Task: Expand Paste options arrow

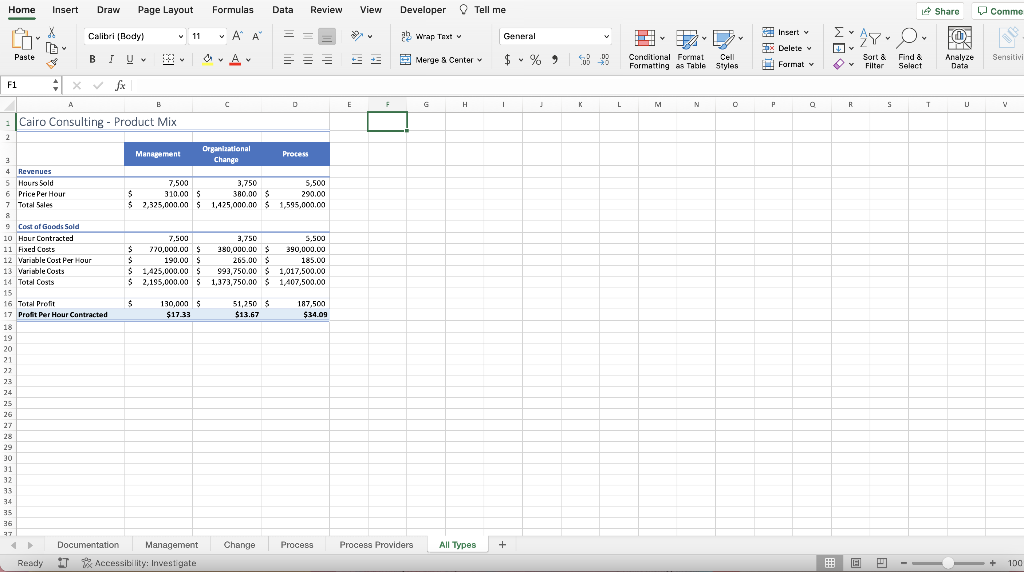Action: [x=38, y=38]
